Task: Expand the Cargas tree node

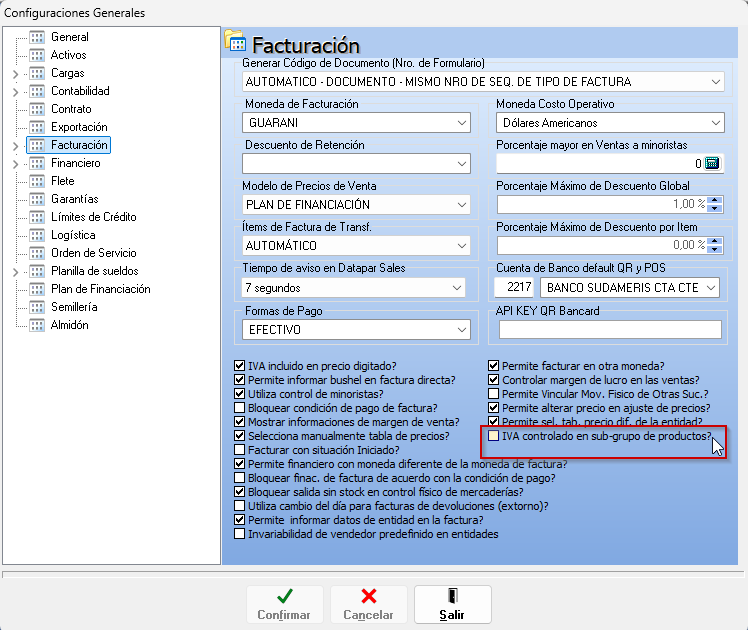Action: click(x=15, y=74)
